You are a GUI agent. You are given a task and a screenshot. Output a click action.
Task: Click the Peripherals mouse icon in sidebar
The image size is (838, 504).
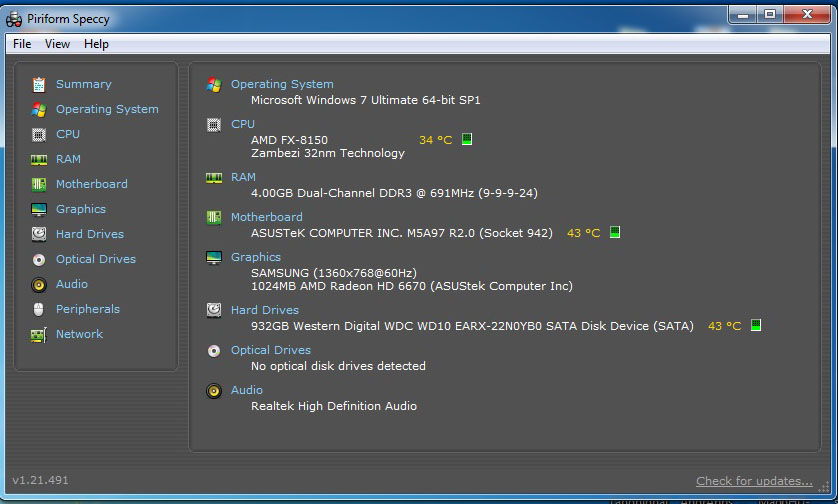tap(38, 309)
